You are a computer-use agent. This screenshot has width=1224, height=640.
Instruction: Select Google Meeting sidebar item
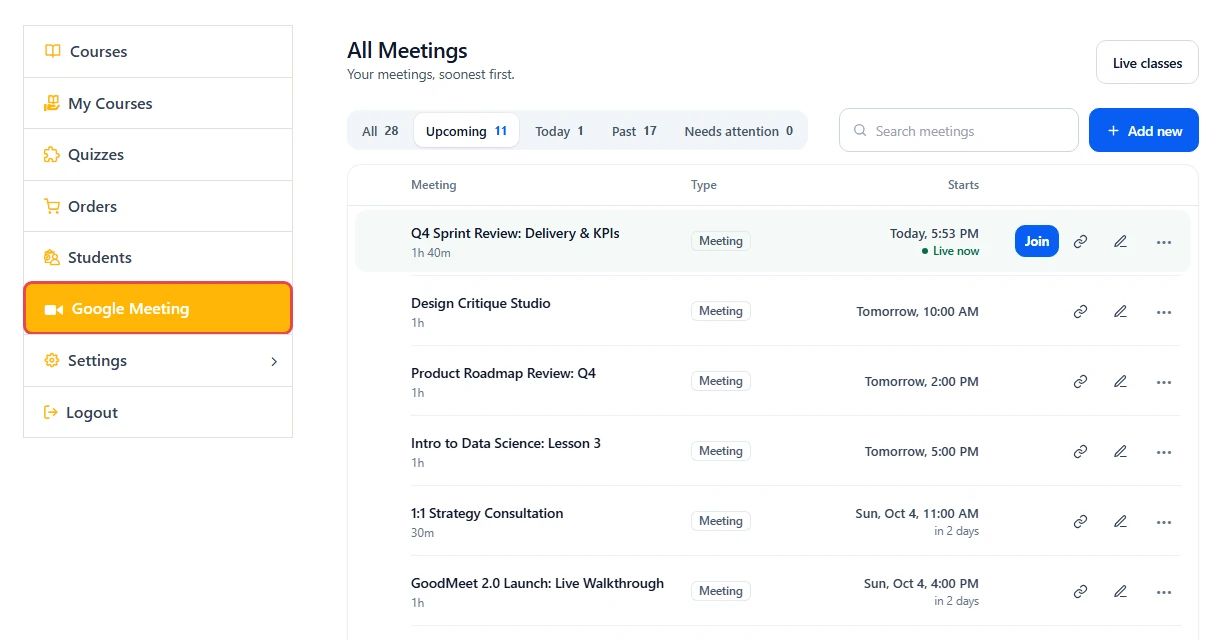pos(158,308)
